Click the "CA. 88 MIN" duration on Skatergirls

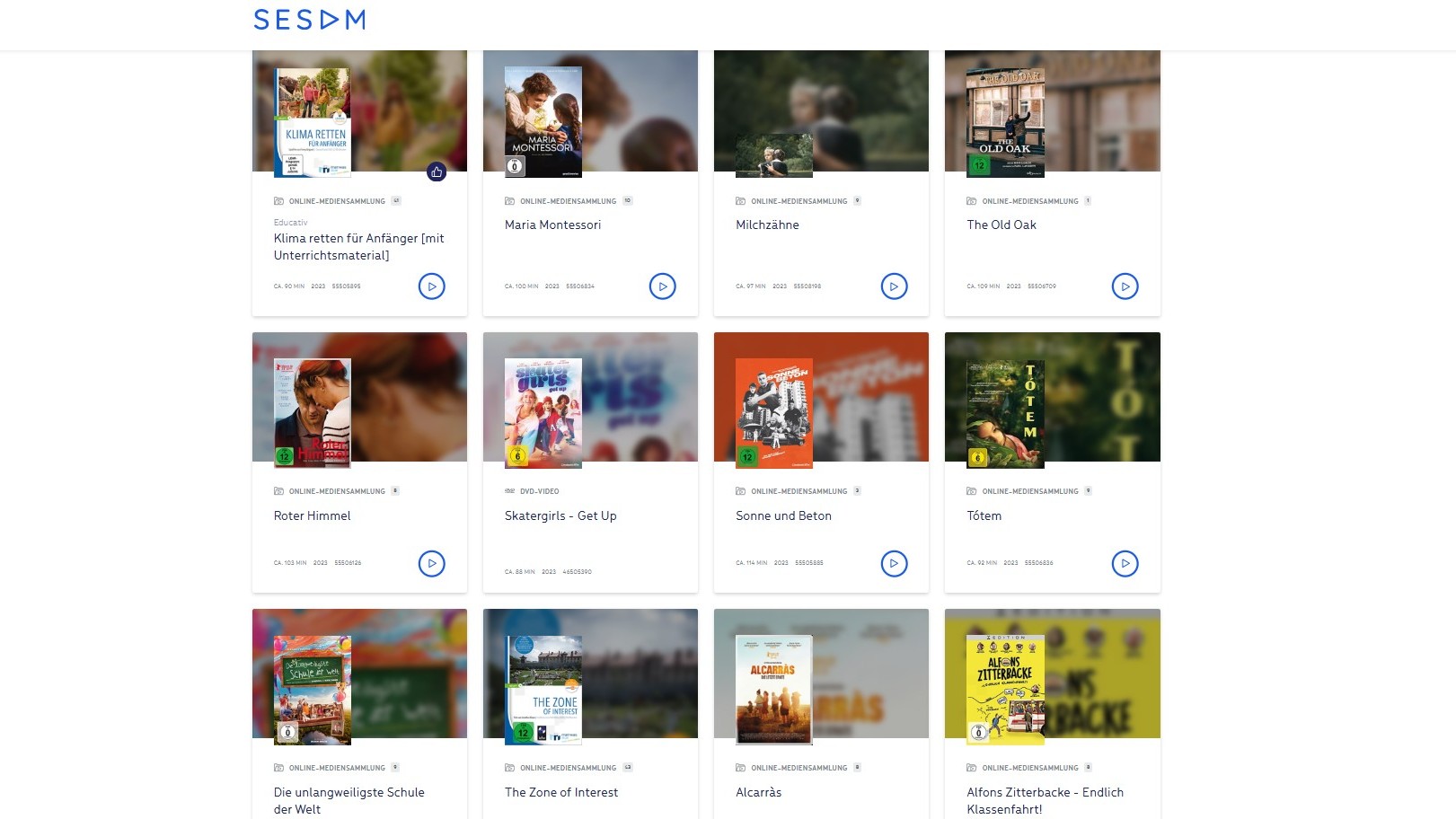(520, 572)
